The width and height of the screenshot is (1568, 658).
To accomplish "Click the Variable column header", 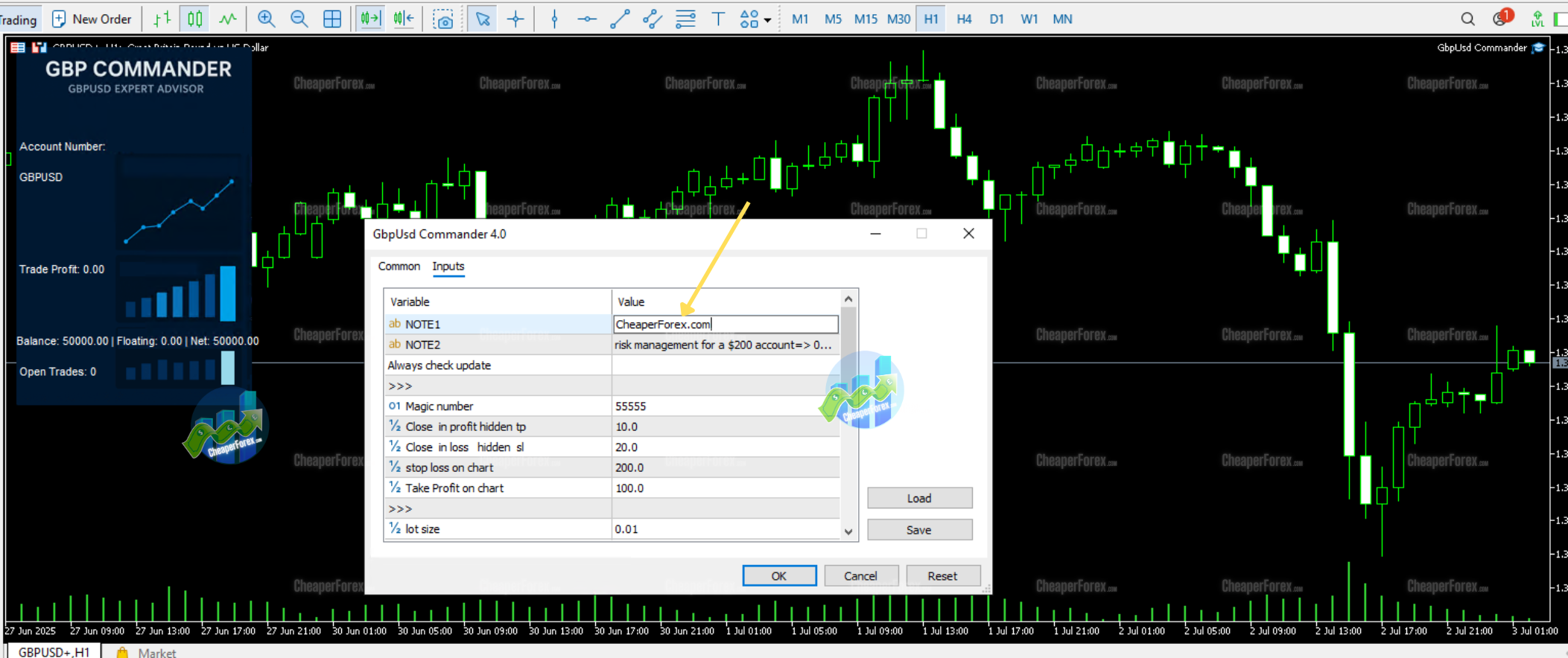I will [x=498, y=301].
